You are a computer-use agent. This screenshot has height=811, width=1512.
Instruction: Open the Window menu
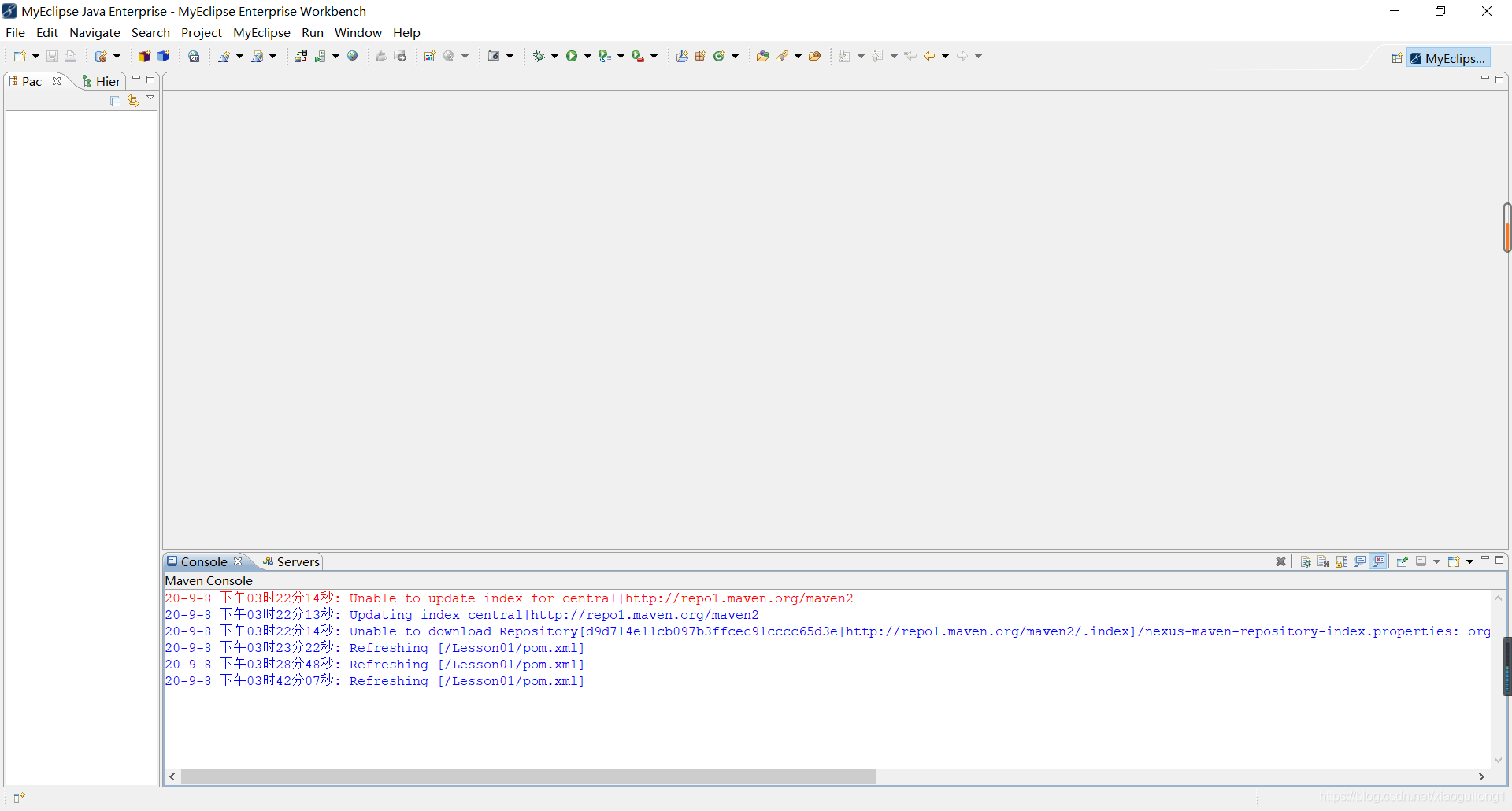(x=358, y=32)
